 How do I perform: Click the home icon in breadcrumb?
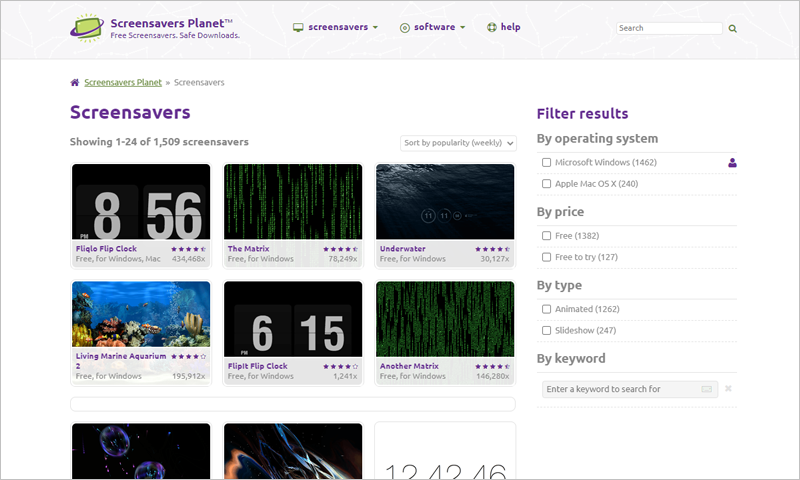click(x=75, y=82)
